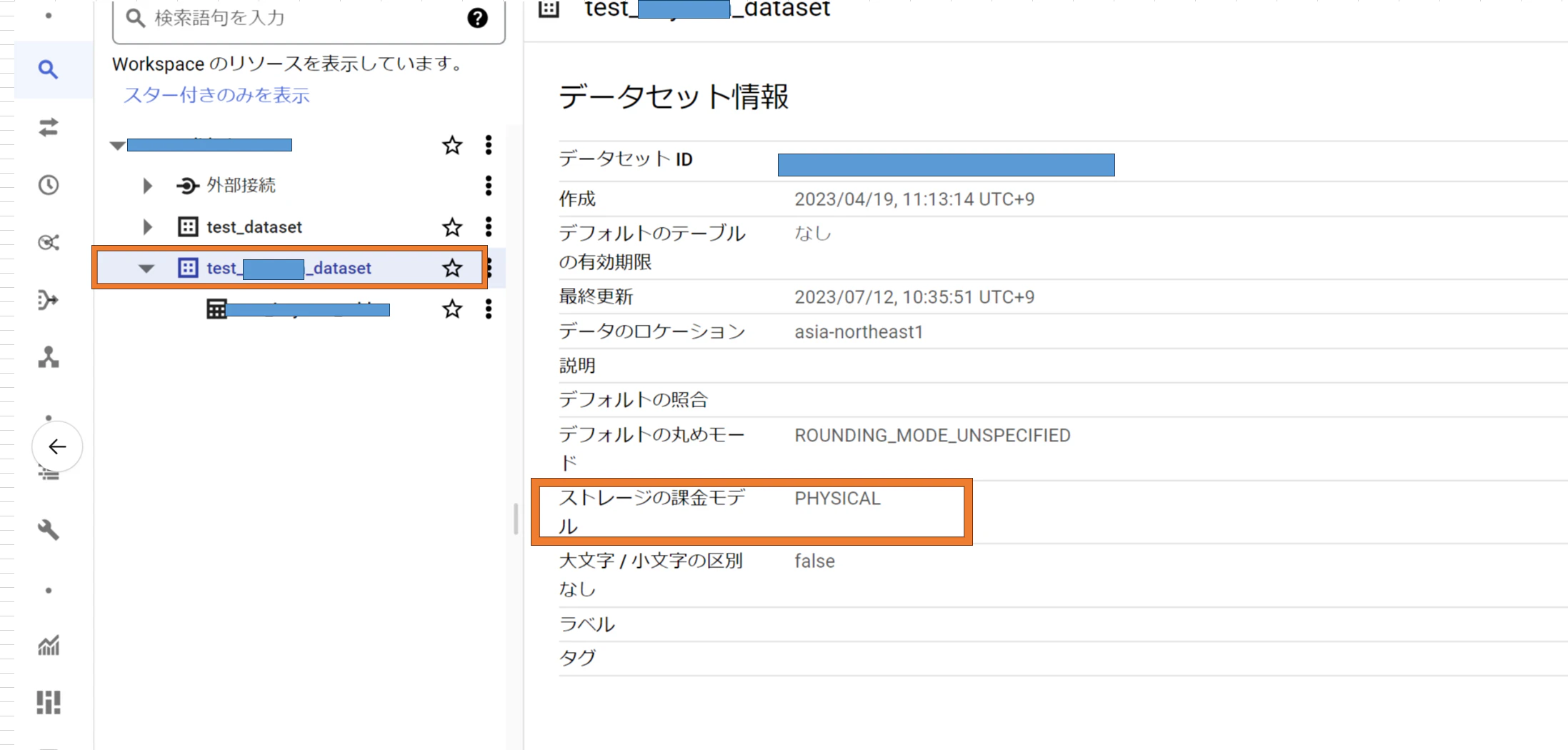
Task: Star the table row under the dataset
Action: [x=452, y=309]
